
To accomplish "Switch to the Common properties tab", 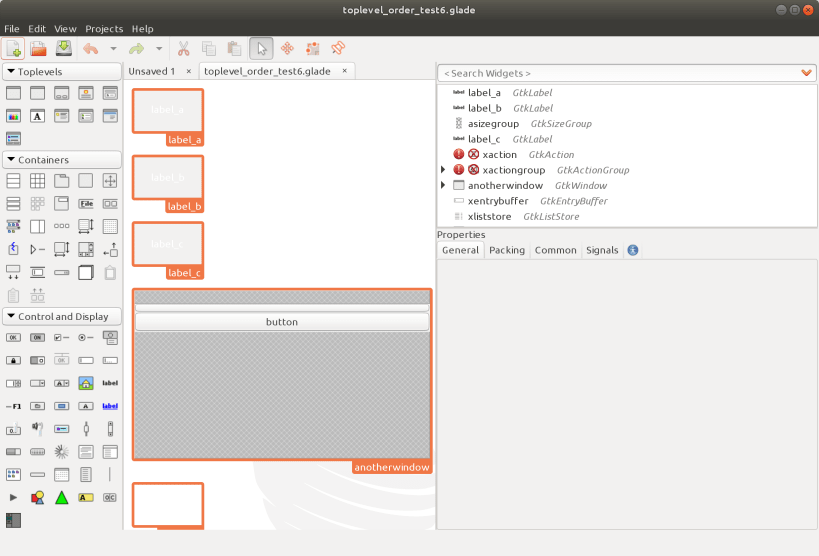I will pos(555,250).
